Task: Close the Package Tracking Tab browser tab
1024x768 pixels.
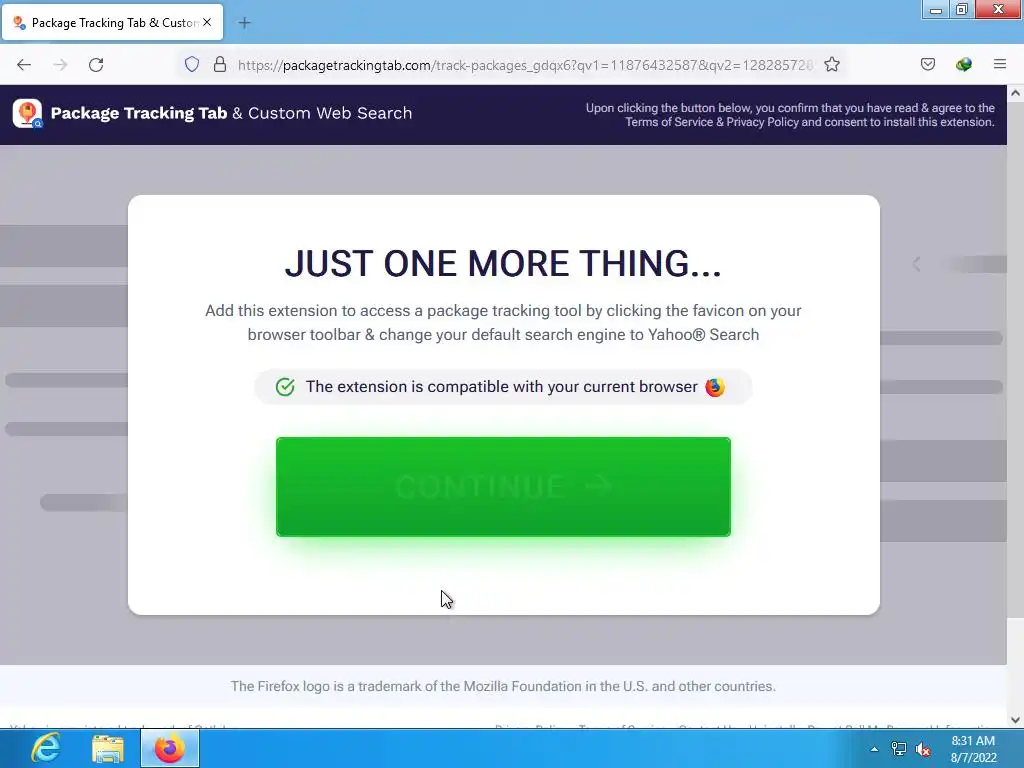Action: pyautogui.click(x=207, y=22)
